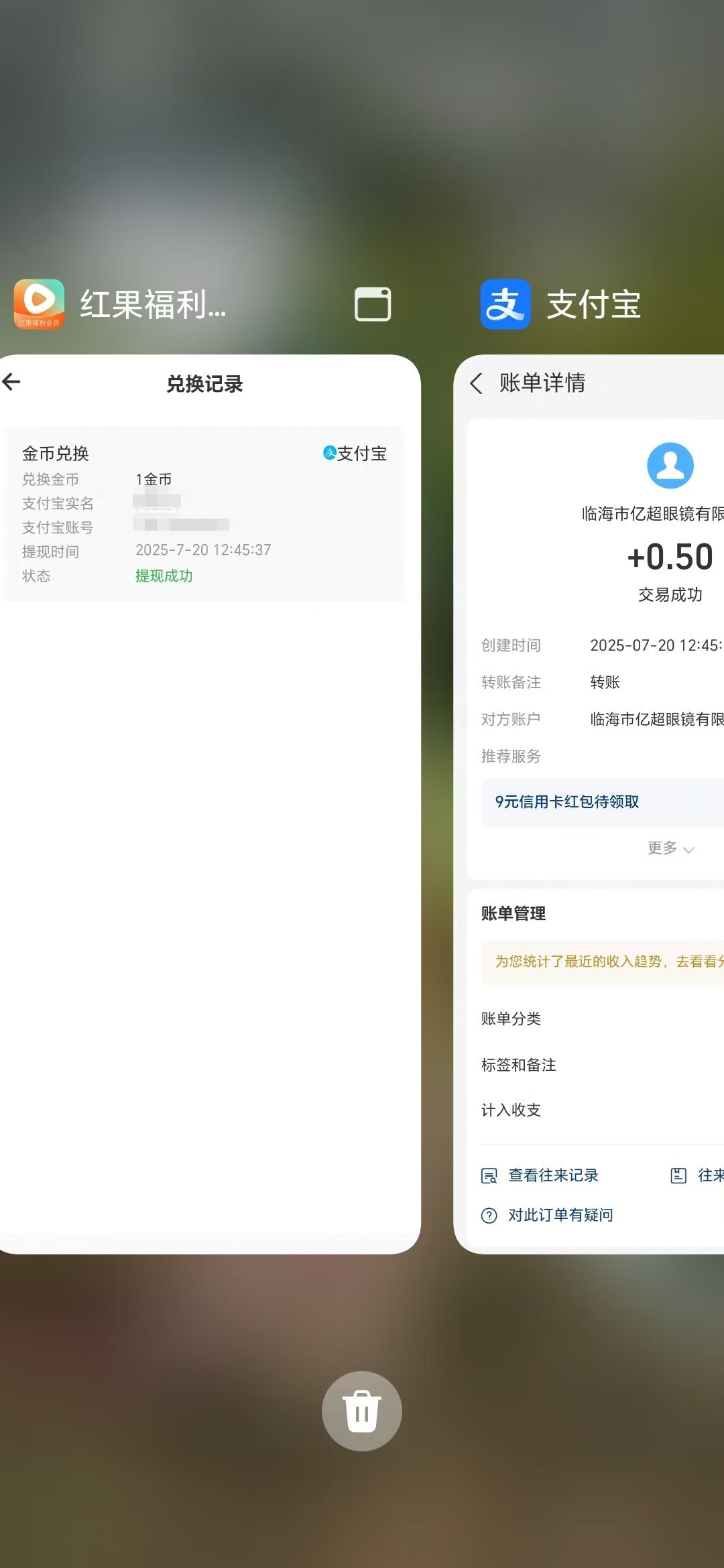Go back from 账单详情 page
Image resolution: width=724 pixels, height=1568 pixels.
(476, 383)
